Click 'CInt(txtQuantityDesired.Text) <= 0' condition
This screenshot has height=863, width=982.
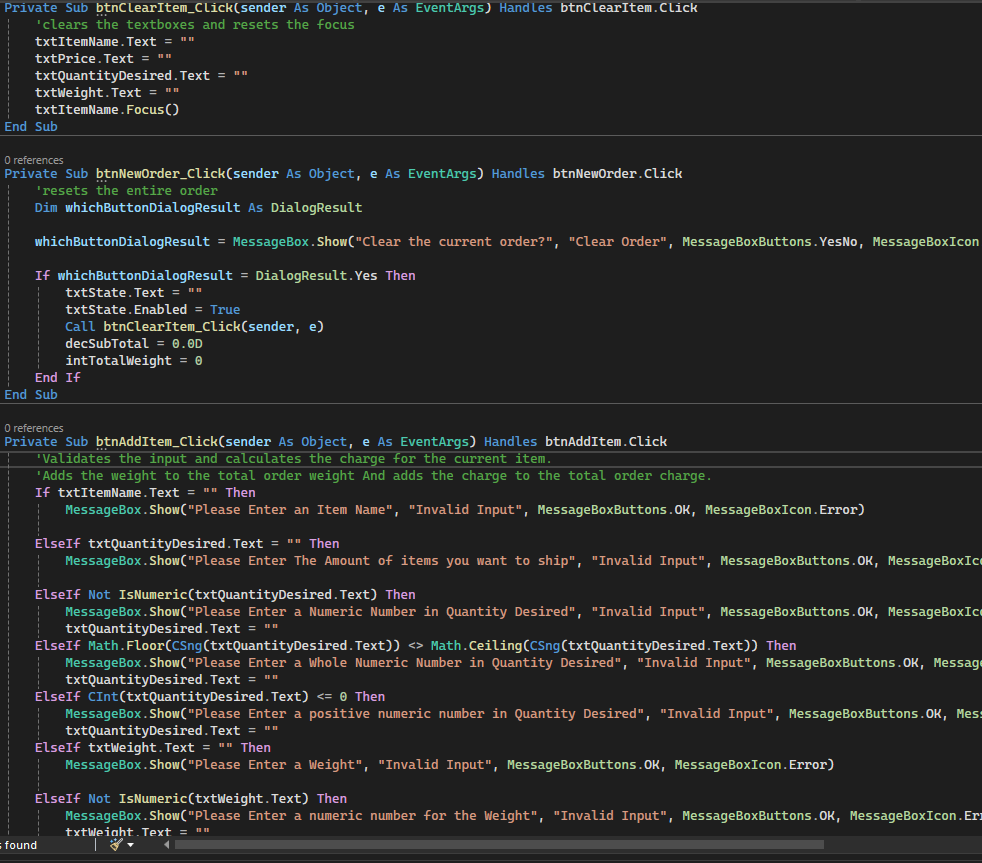(217, 696)
